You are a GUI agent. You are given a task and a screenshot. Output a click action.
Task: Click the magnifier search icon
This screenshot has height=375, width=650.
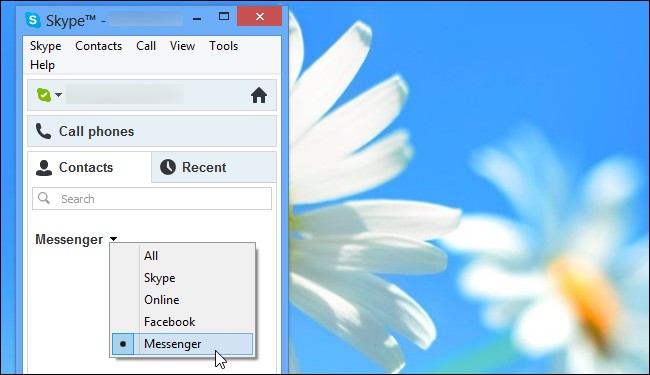44,198
